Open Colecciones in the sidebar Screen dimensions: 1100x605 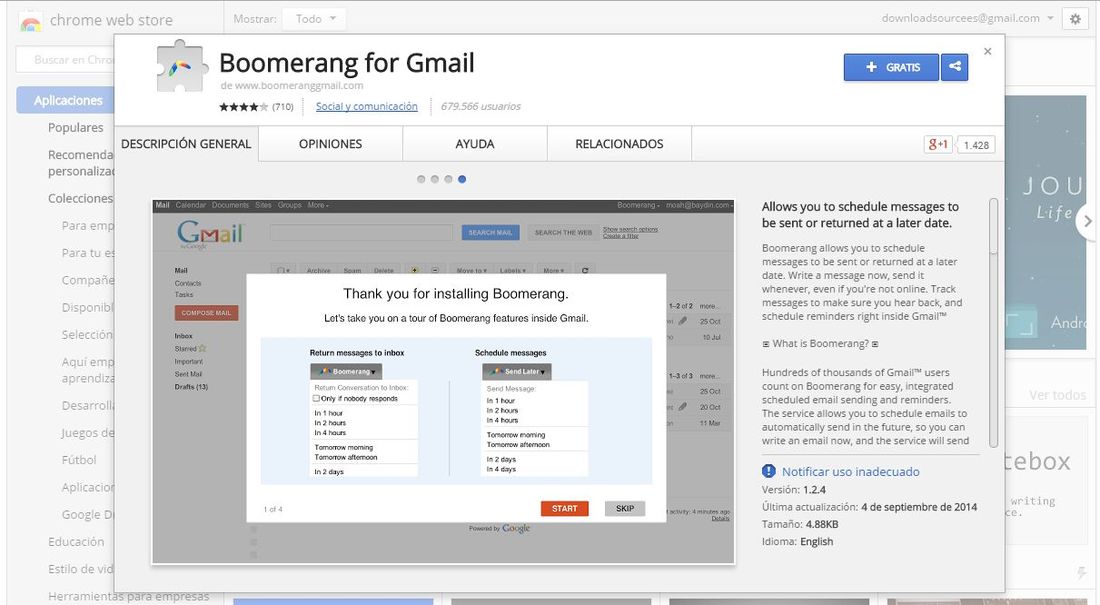click(80, 199)
